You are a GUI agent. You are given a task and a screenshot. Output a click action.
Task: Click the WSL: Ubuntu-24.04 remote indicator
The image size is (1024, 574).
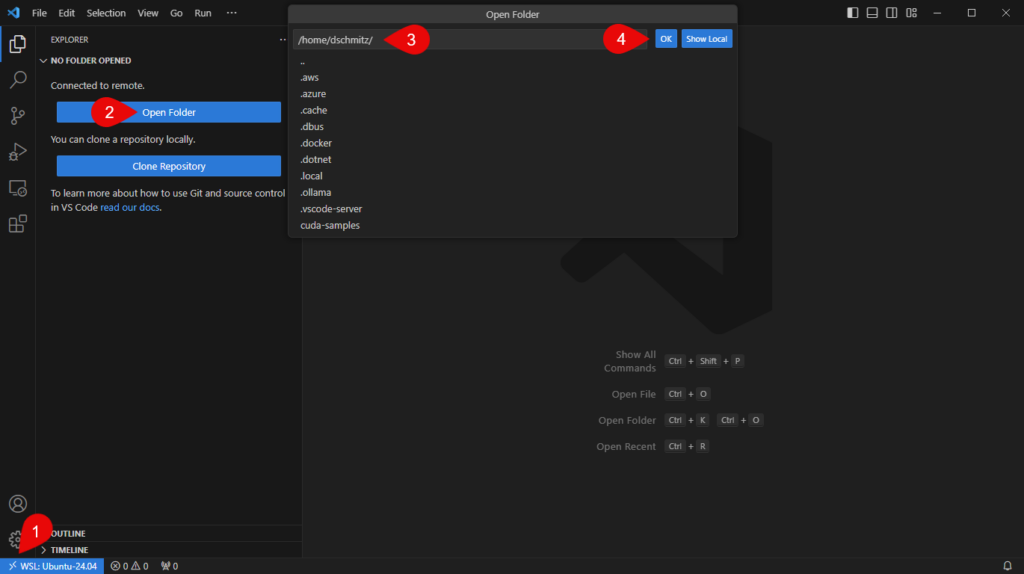52,566
